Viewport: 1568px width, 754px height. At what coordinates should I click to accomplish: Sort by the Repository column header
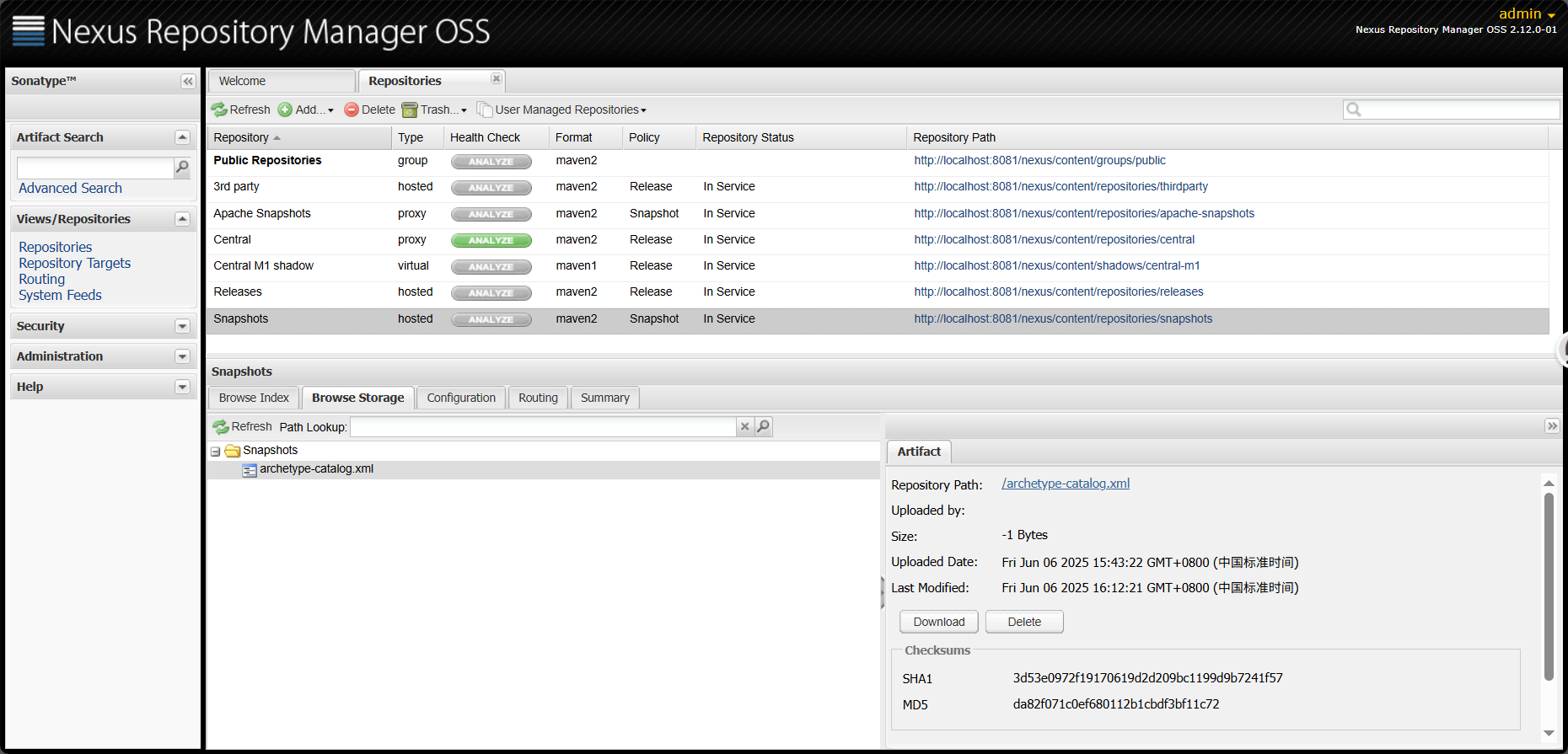pyautogui.click(x=299, y=137)
